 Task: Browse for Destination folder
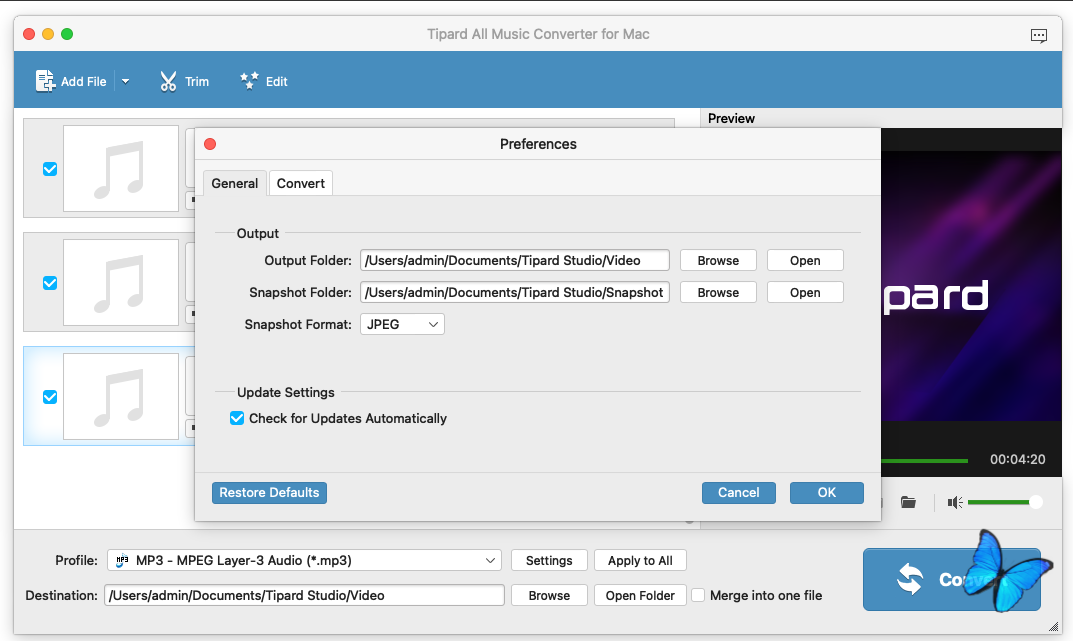point(549,595)
